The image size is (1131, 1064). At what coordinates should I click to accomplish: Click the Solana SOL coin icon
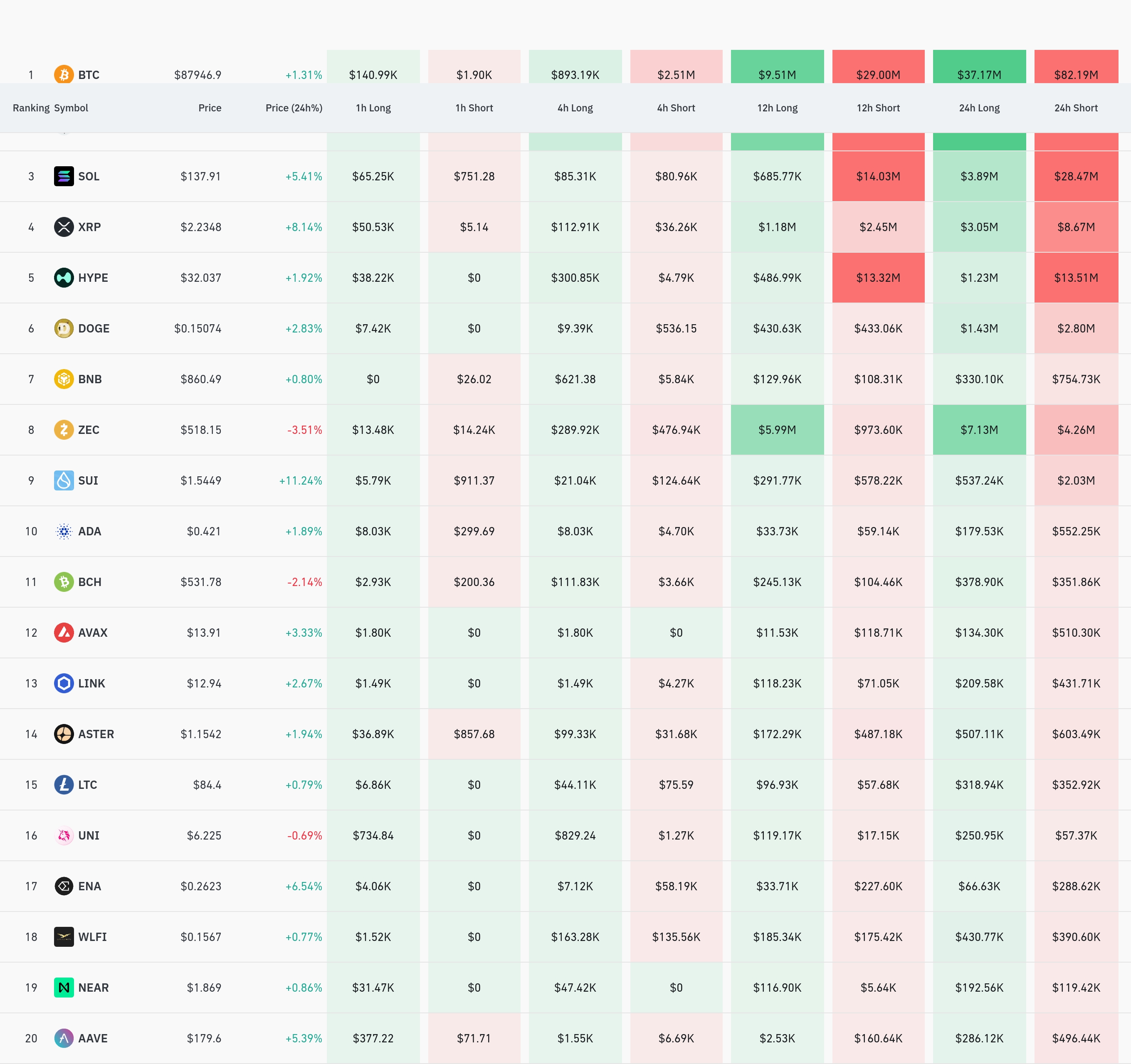[x=64, y=176]
